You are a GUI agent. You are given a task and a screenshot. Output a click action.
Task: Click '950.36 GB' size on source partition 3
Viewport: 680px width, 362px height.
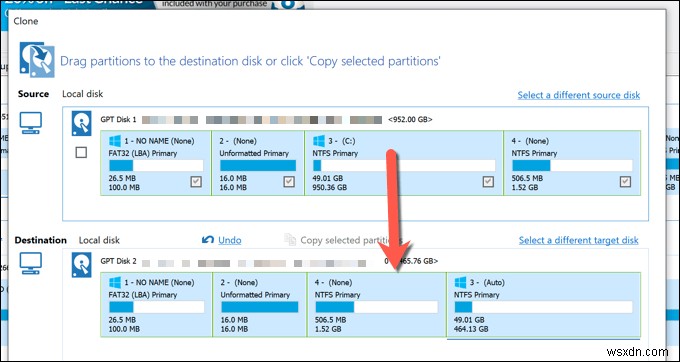[329, 188]
